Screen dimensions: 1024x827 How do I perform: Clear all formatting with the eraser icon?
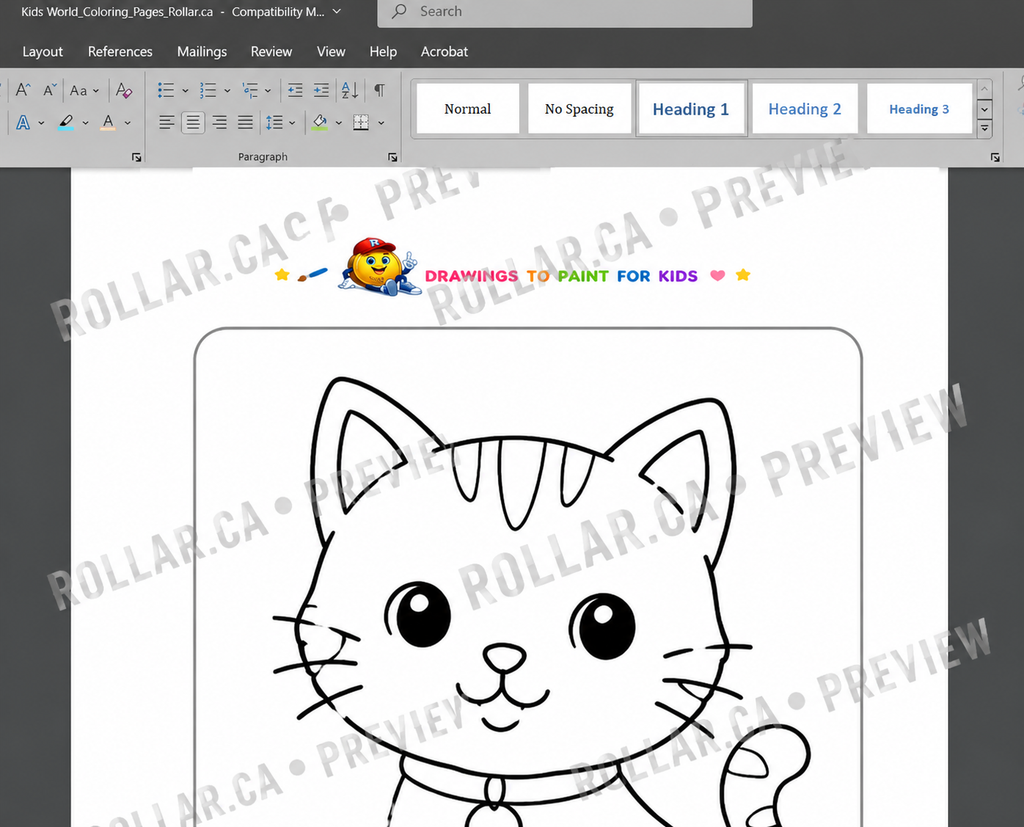click(x=123, y=90)
